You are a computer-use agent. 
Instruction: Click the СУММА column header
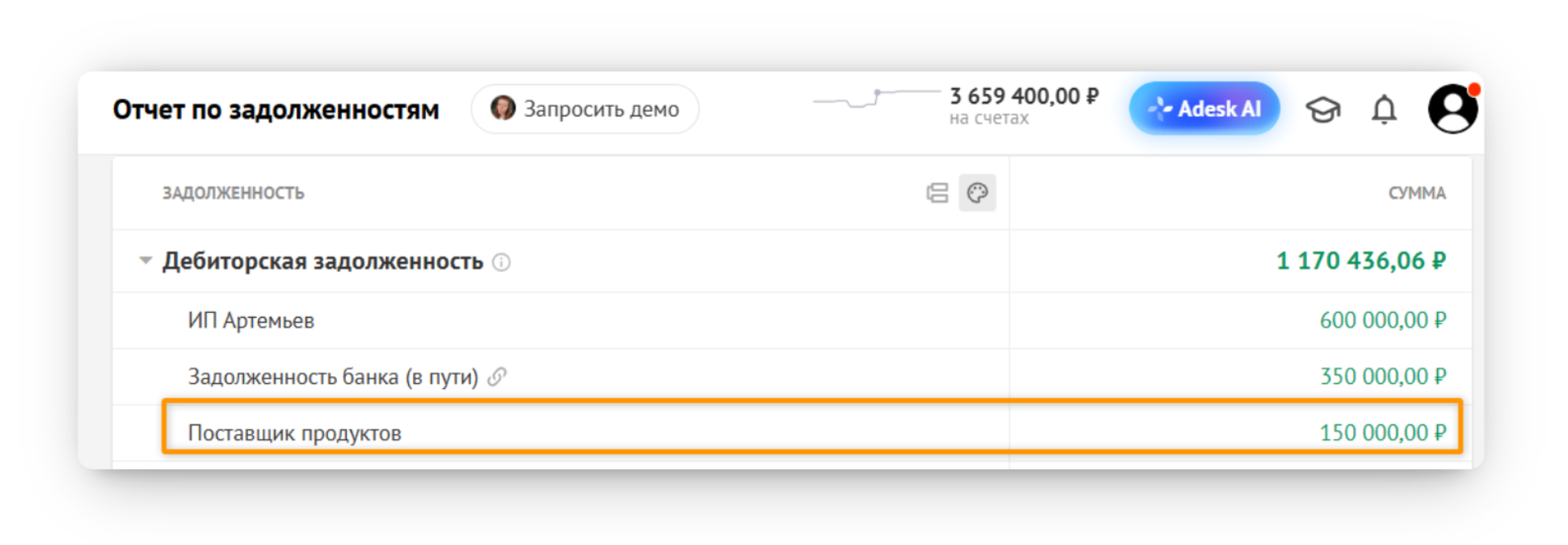coord(1417,193)
